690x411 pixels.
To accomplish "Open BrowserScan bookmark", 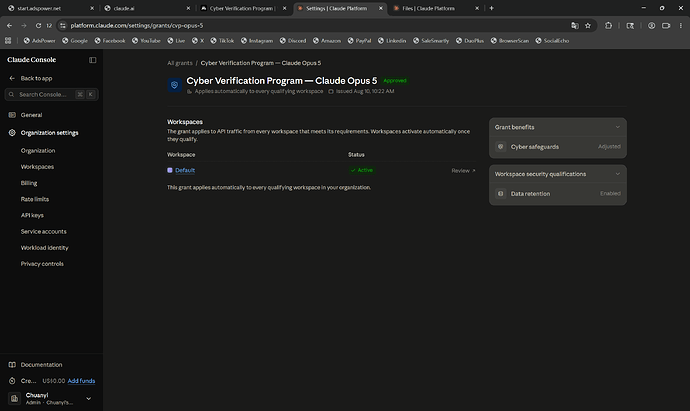I will coord(510,40).
